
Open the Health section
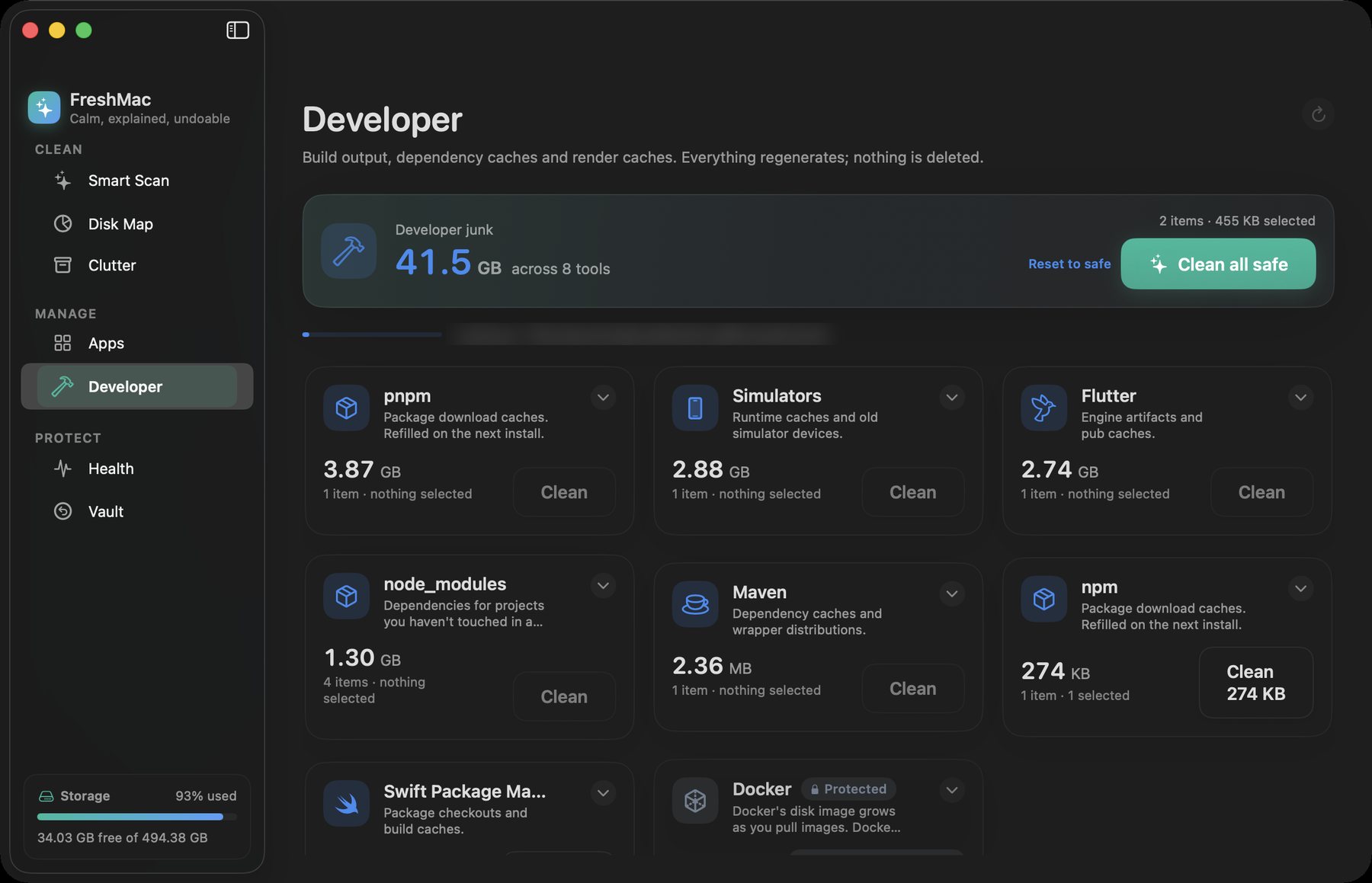click(x=137, y=469)
